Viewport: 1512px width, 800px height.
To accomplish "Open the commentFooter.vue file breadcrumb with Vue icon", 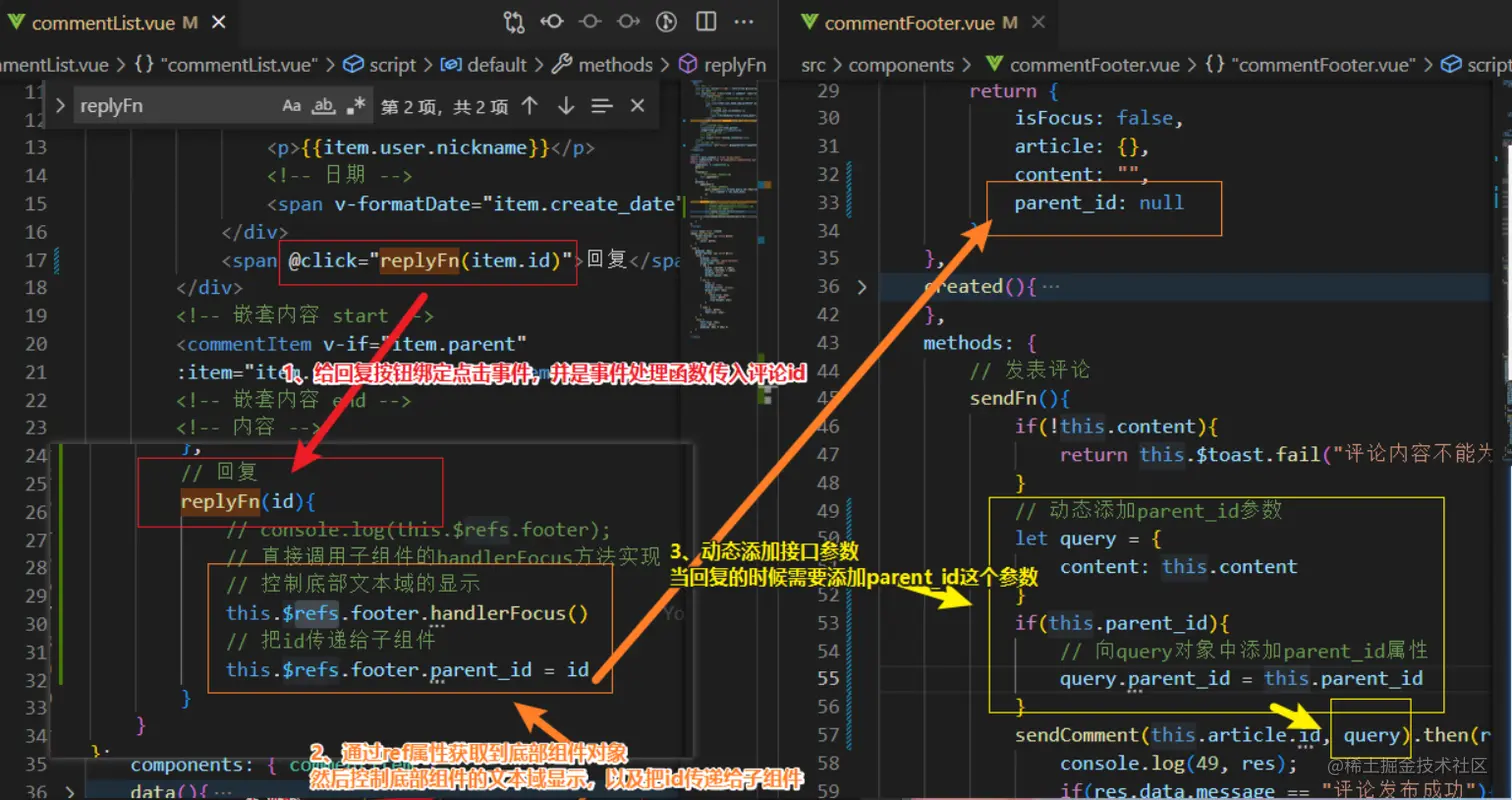I will pos(1083,65).
